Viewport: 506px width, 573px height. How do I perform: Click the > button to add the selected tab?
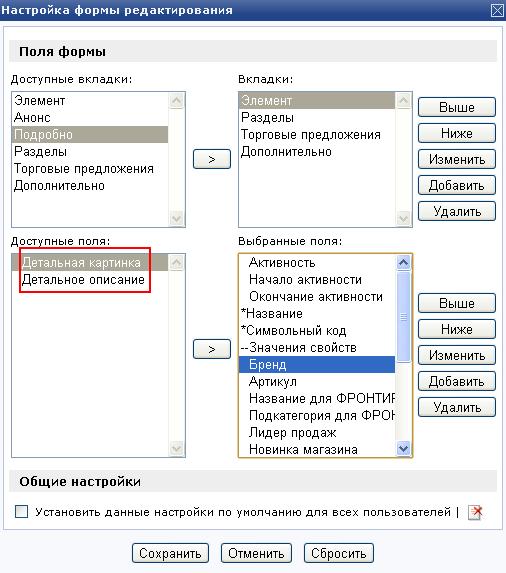(212, 159)
